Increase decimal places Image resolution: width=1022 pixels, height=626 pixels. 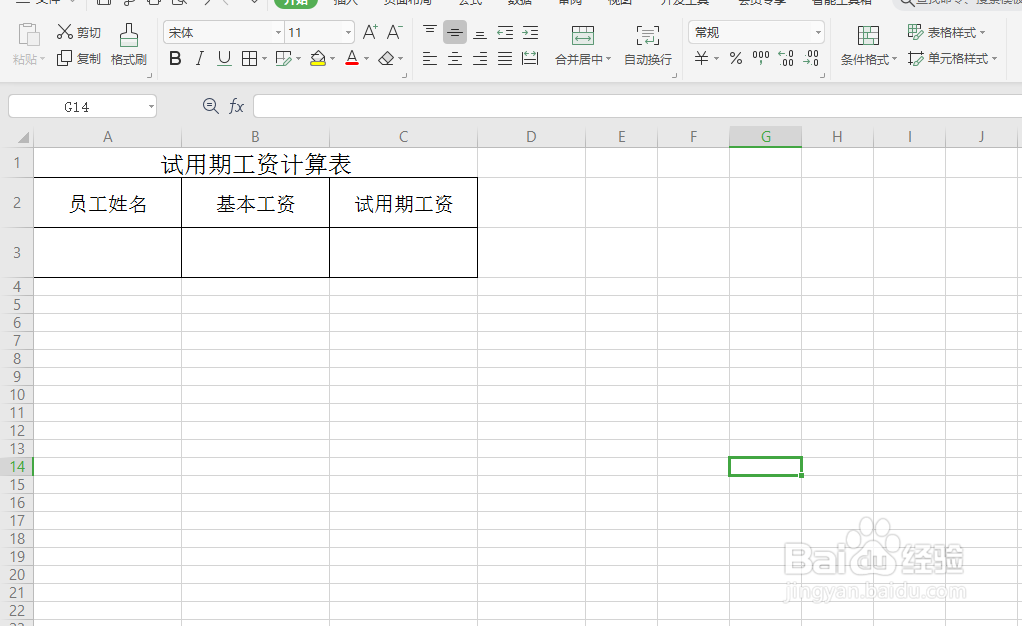tap(786, 59)
